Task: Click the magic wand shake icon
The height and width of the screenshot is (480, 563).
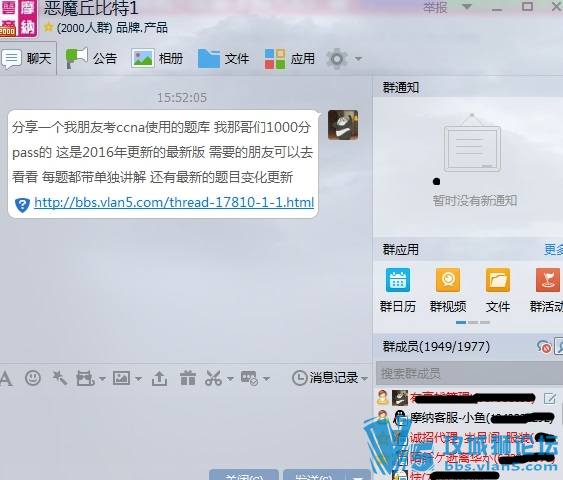Action: click(x=59, y=378)
